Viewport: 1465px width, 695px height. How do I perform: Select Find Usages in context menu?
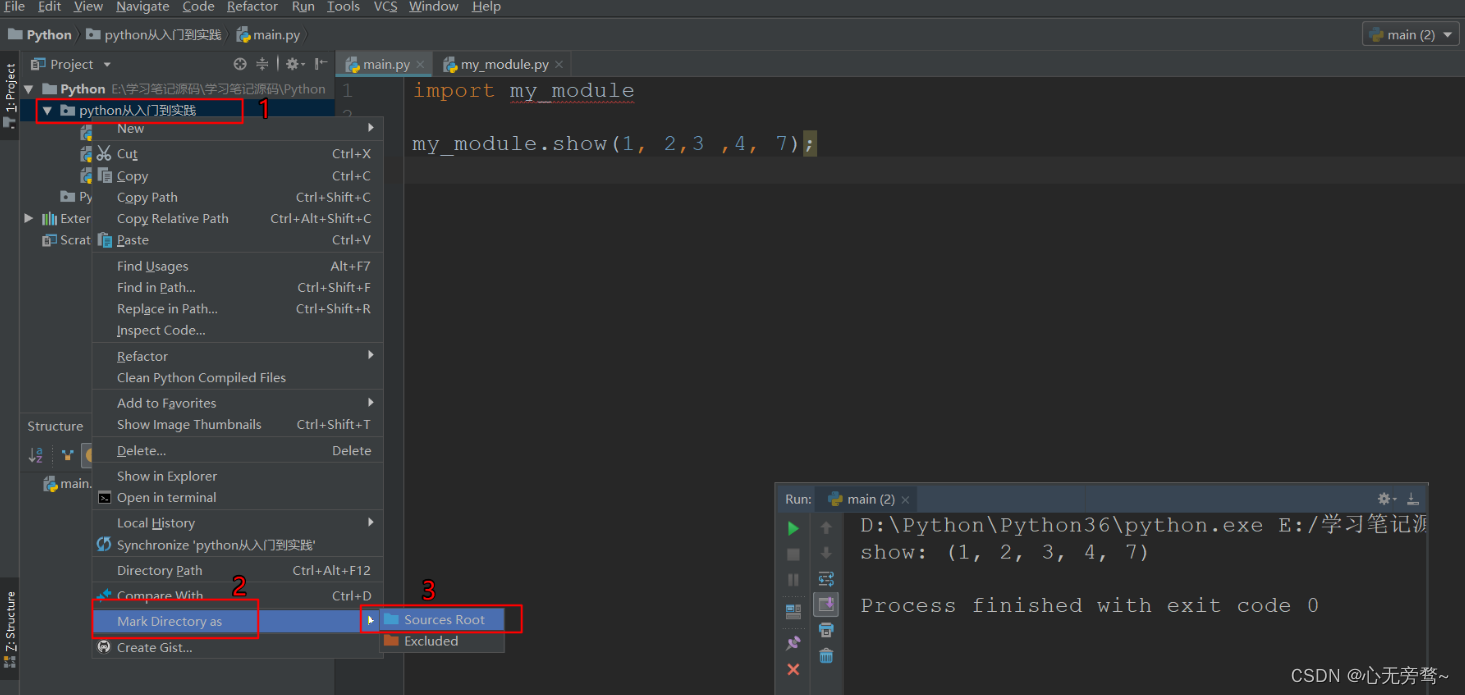[238, 266]
